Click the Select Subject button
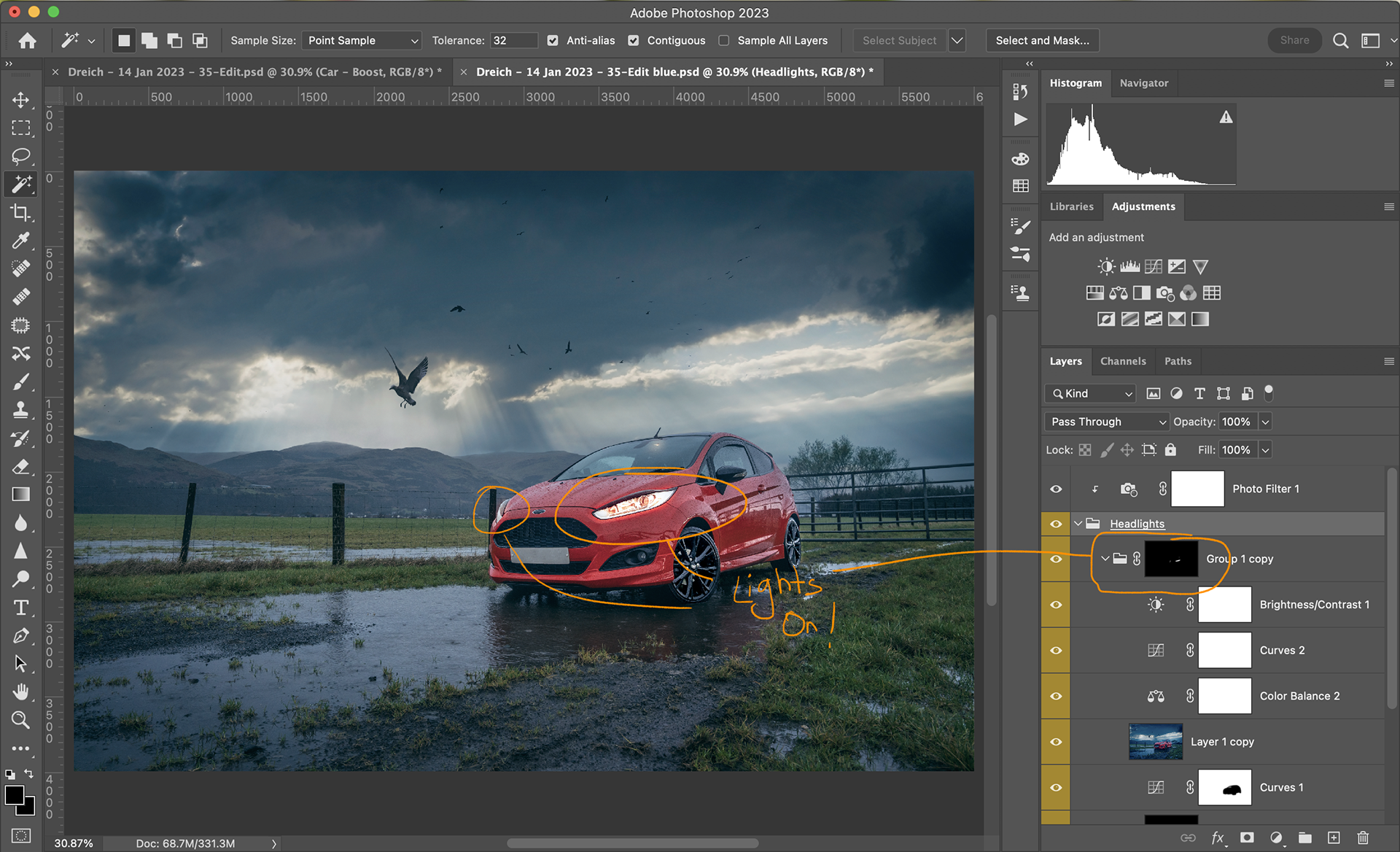The height and width of the screenshot is (852, 1400). click(899, 41)
